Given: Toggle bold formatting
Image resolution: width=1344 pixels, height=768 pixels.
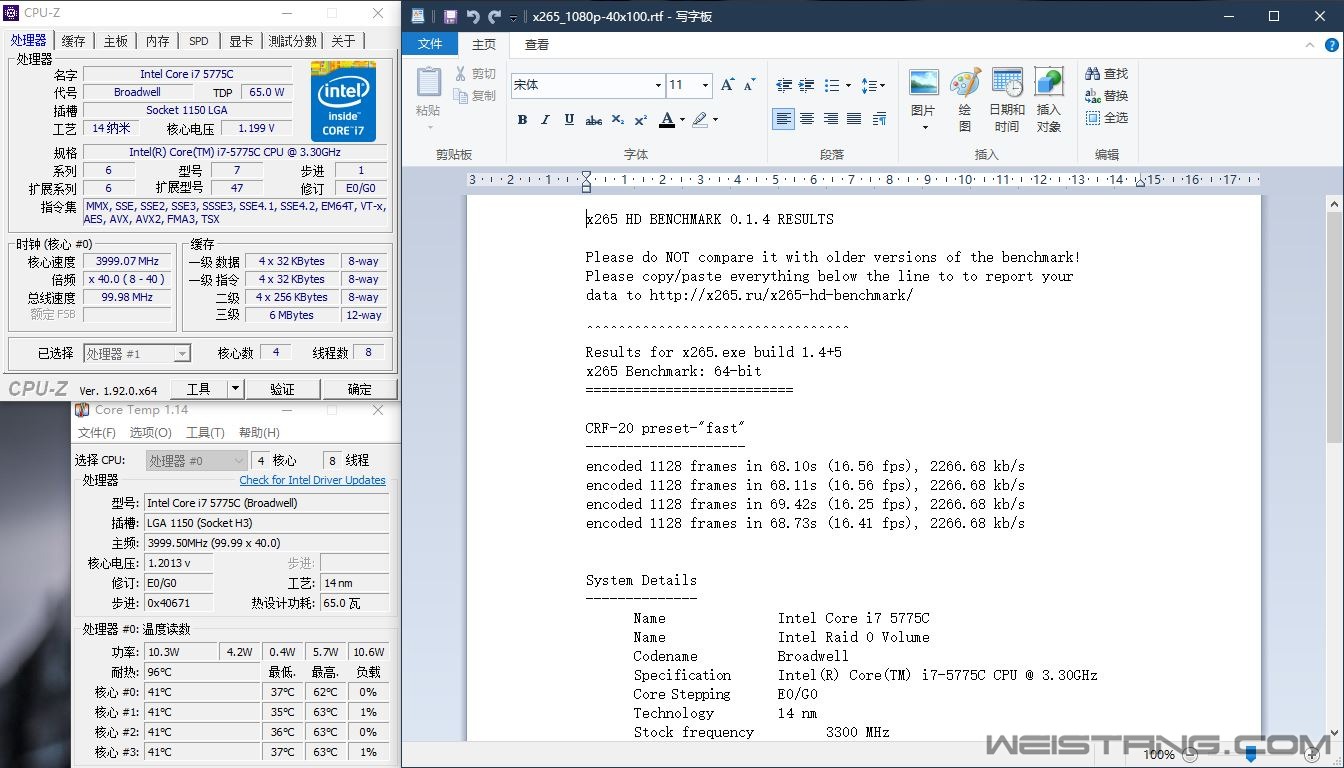Looking at the screenshot, I should point(522,119).
